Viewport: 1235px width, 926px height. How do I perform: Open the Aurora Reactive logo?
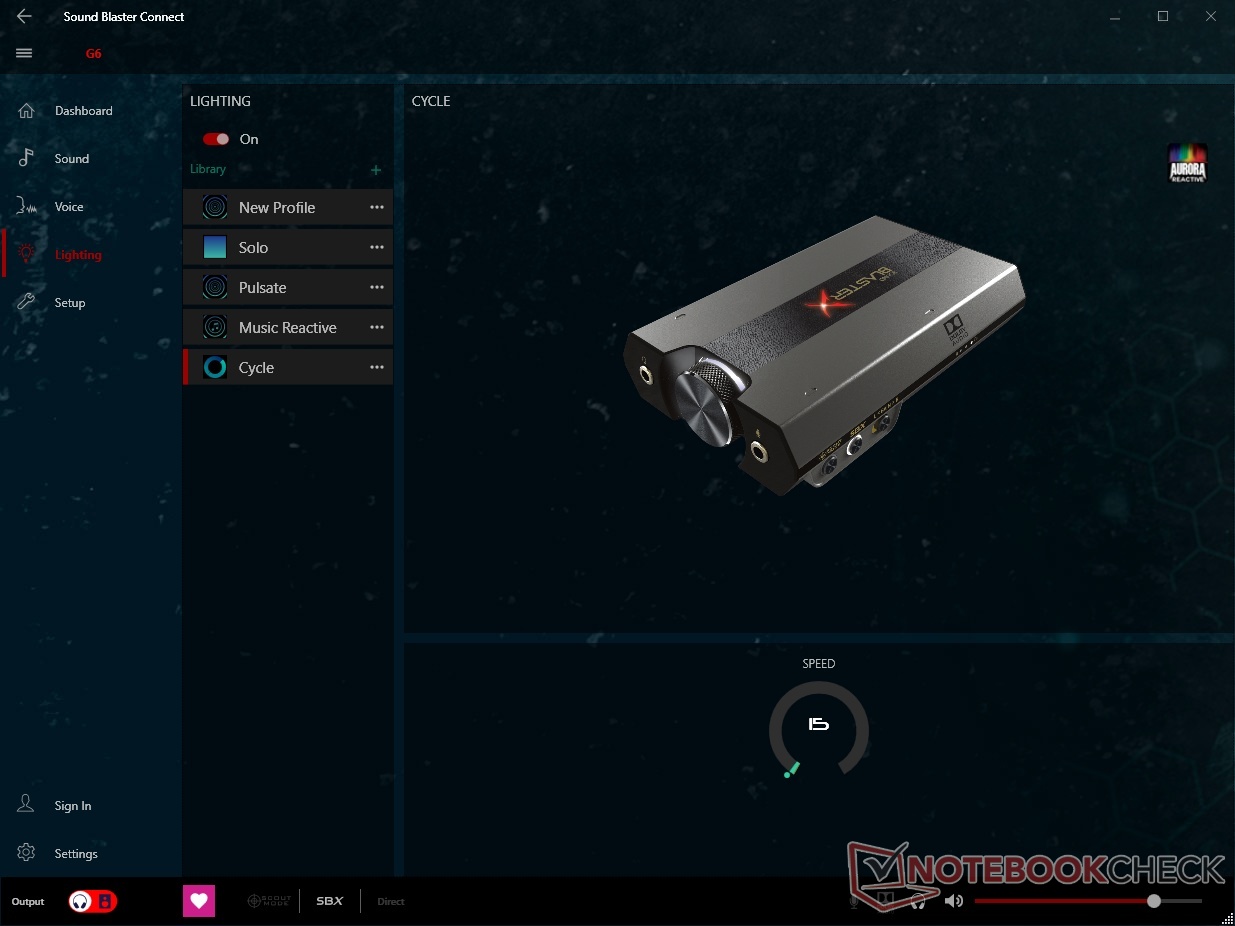point(1188,163)
